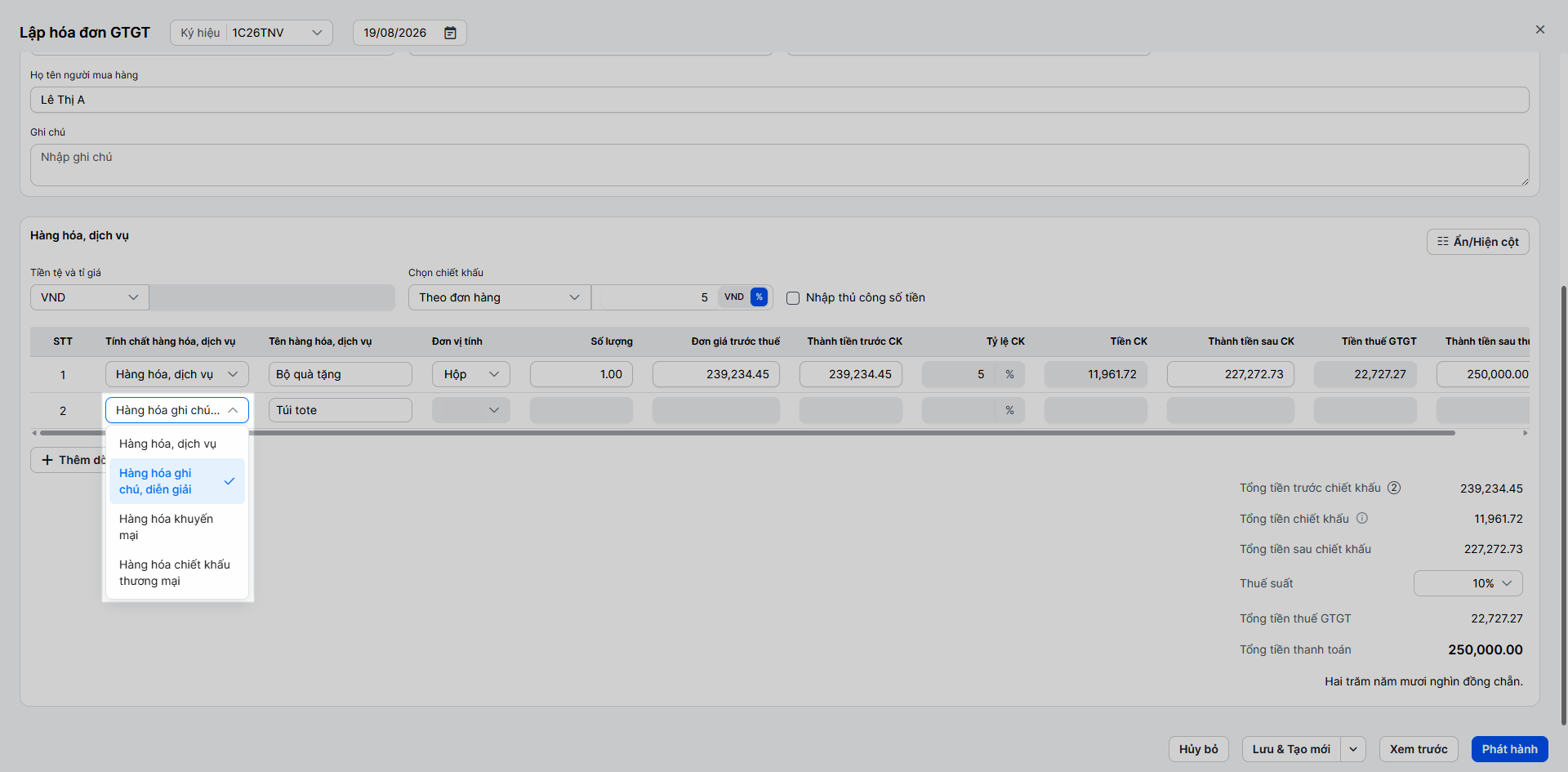
Task: Open row 1 Tính chất Hàng hóa, dịch vụ dropdown
Action: tap(177, 374)
